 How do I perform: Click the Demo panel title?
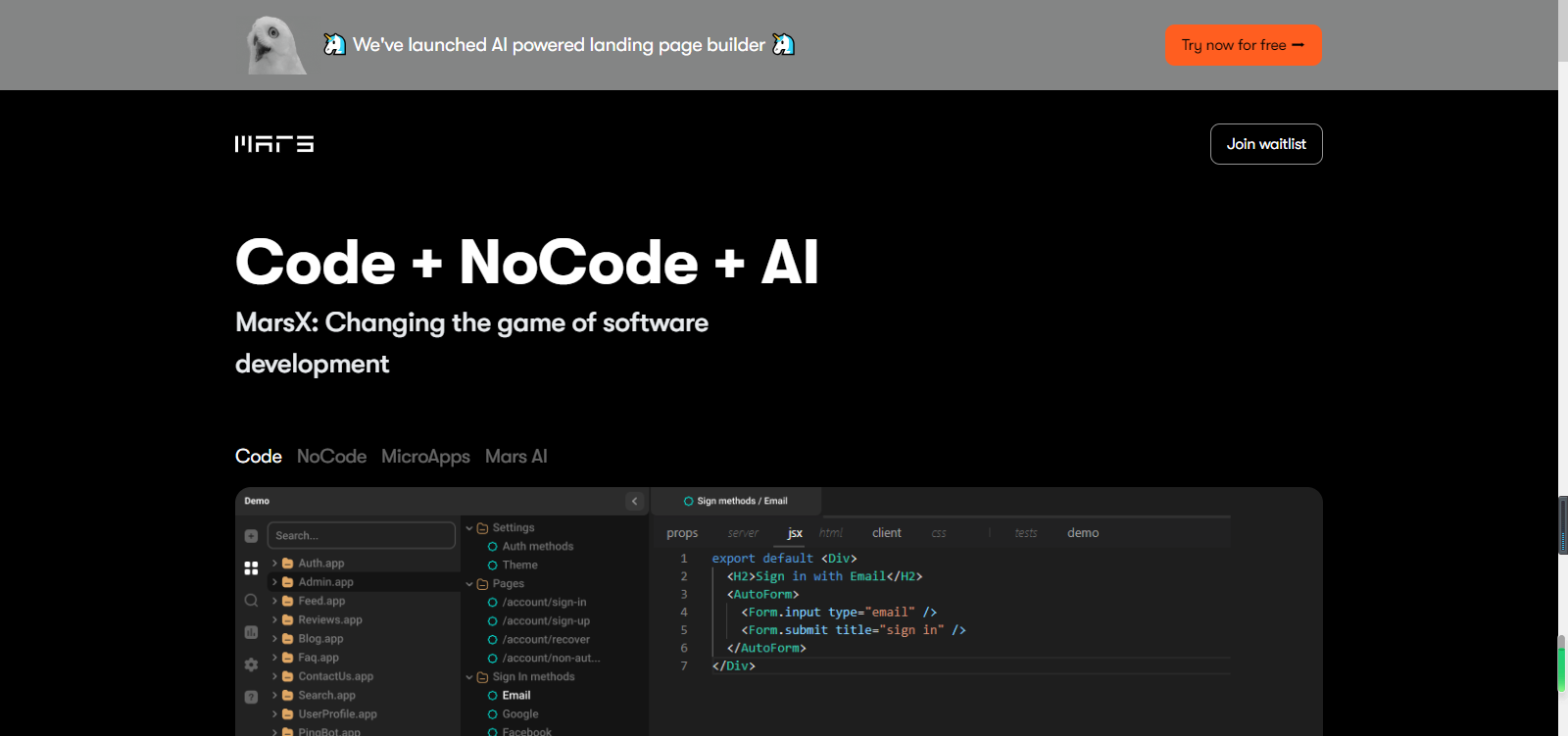[257, 501]
